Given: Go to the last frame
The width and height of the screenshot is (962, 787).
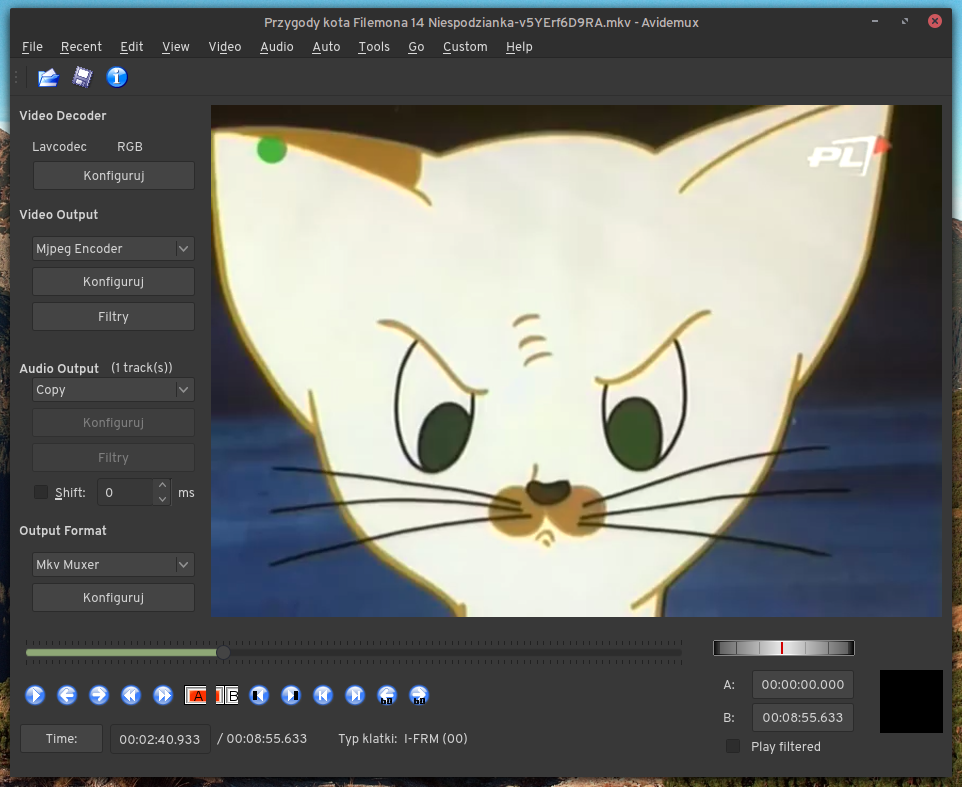Looking at the screenshot, I should (355, 695).
